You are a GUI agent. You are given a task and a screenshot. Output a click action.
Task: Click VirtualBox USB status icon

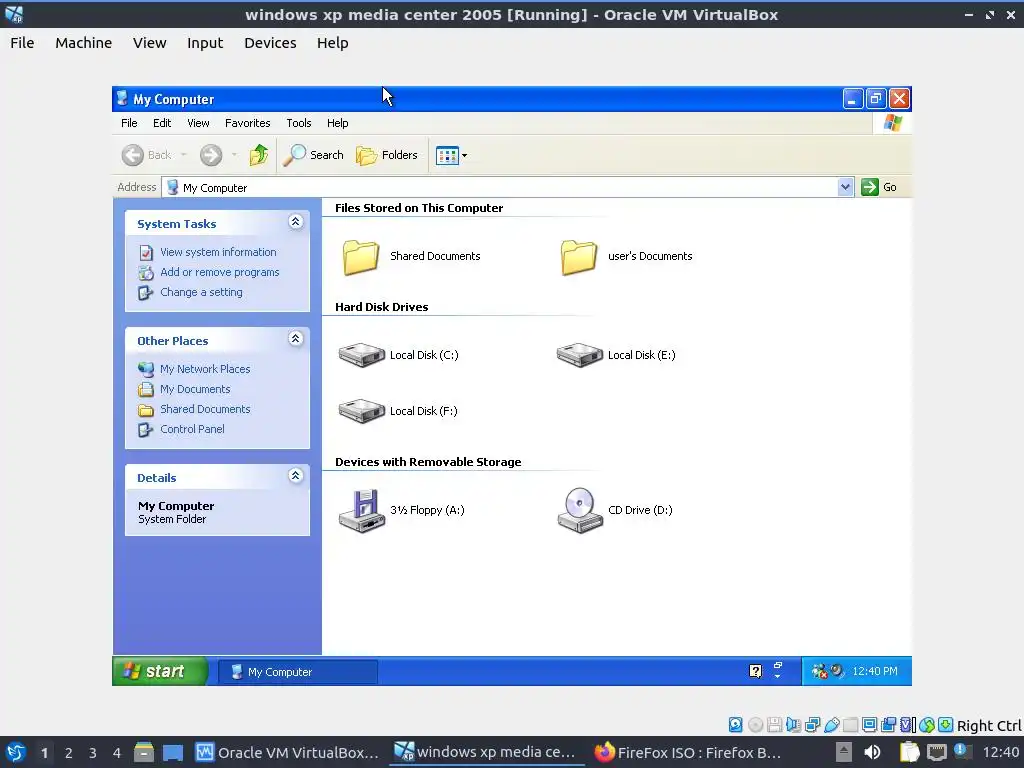click(831, 725)
